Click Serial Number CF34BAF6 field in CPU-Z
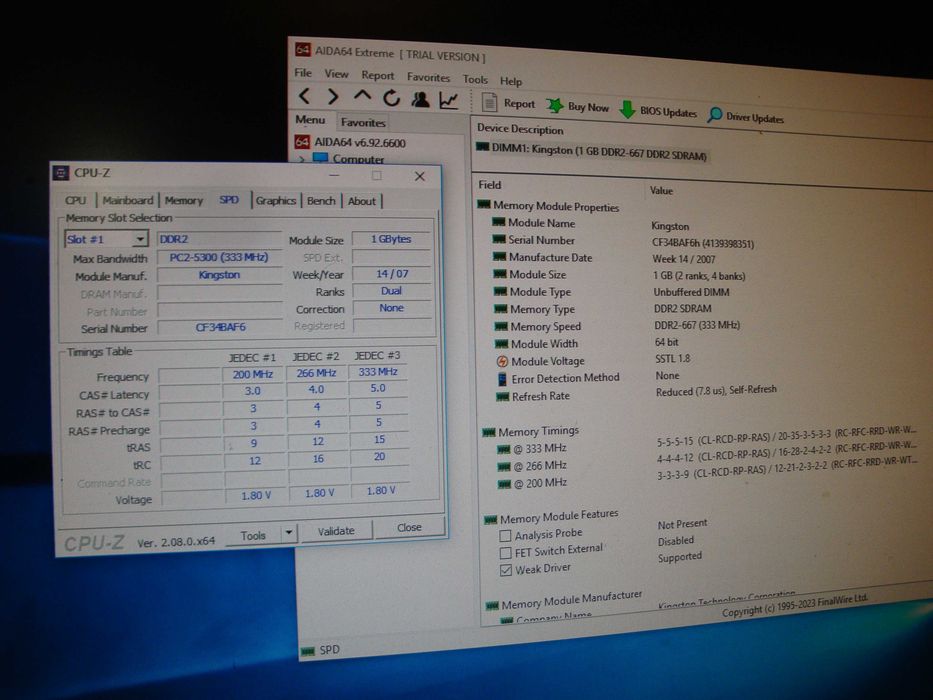The image size is (933, 700). coord(220,327)
